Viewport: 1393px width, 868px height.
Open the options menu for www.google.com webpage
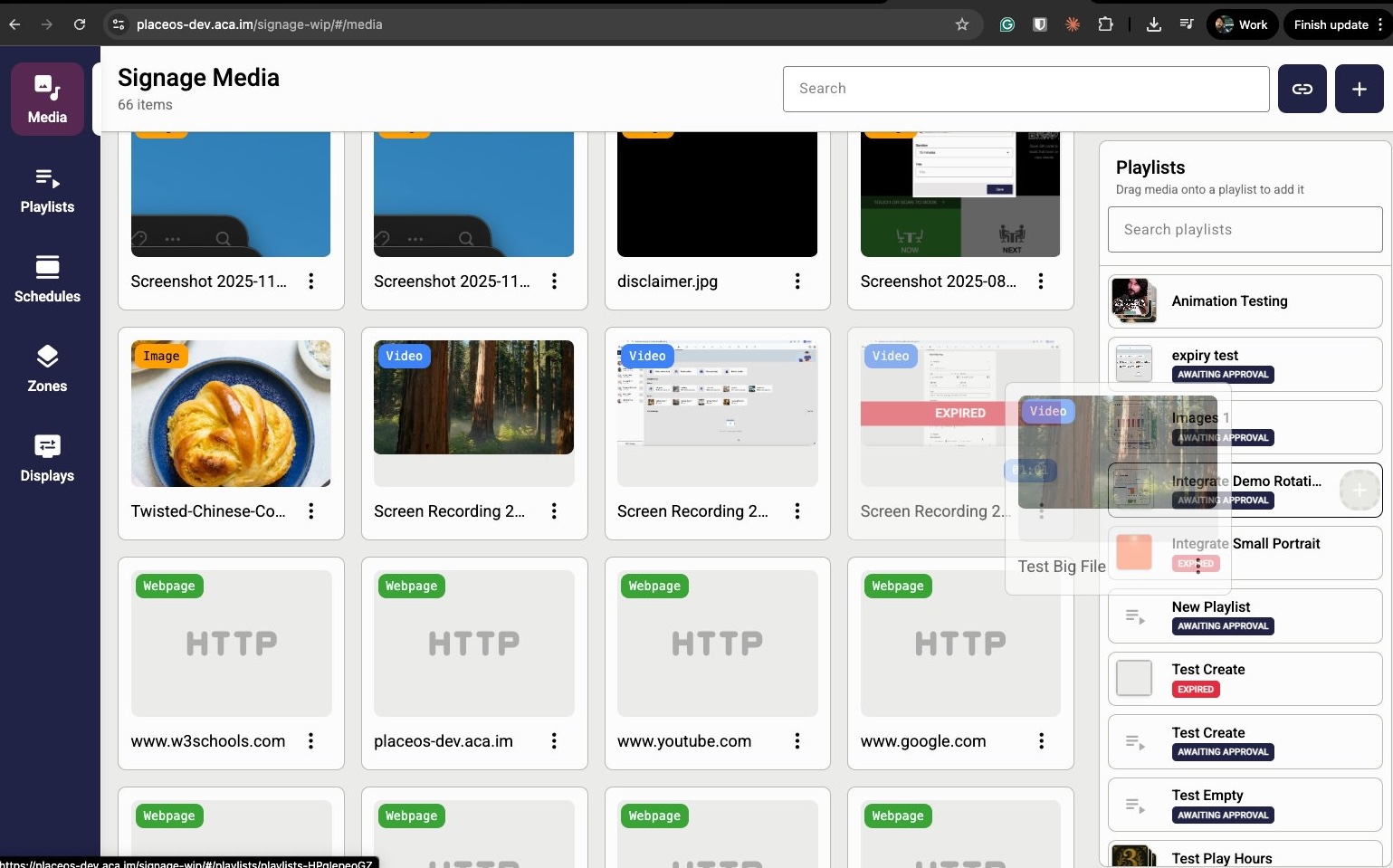click(1041, 741)
